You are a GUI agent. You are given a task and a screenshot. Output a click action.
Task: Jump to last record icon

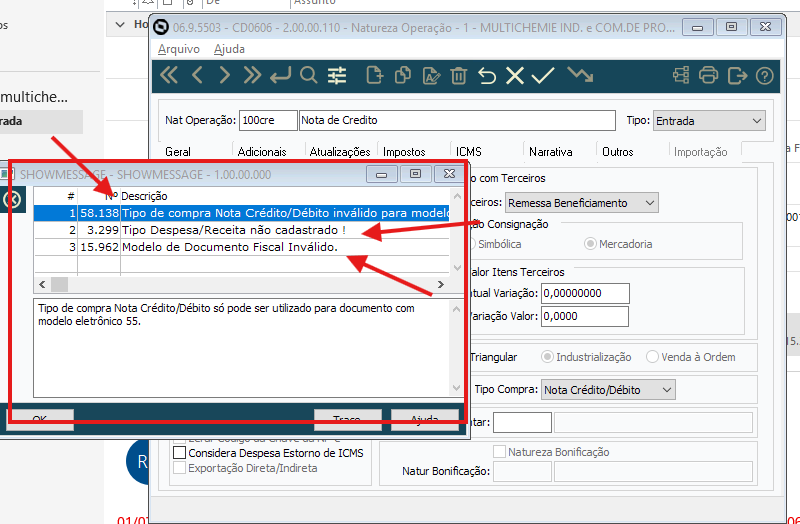[252, 76]
